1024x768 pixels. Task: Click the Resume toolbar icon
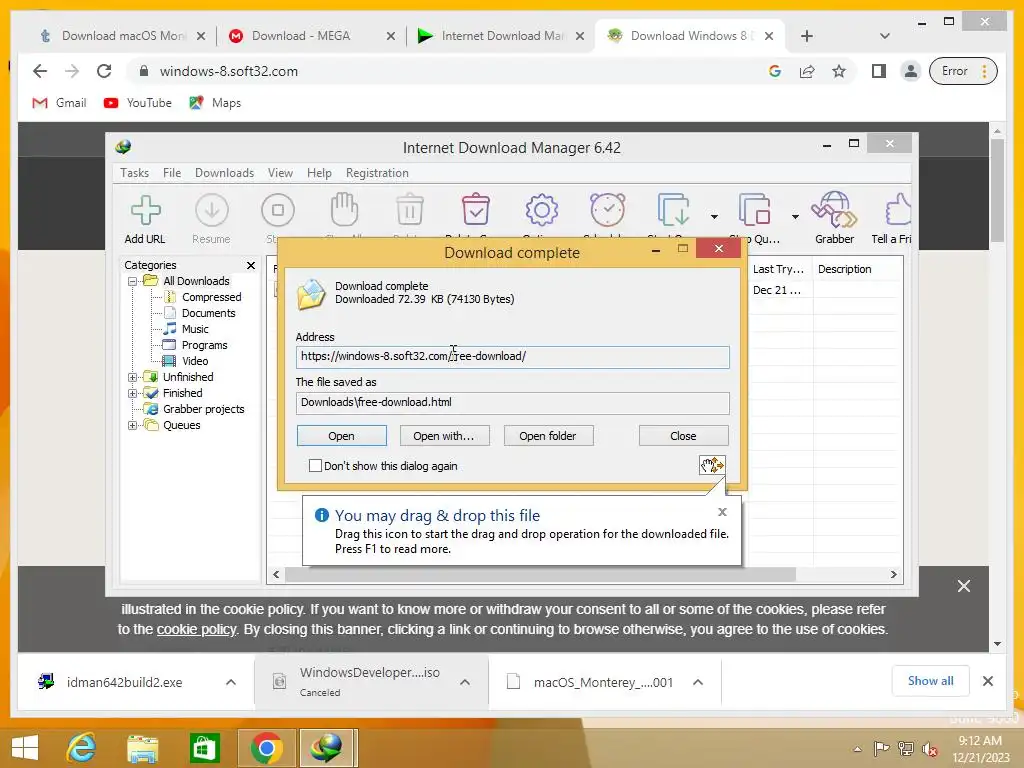pyautogui.click(x=212, y=210)
